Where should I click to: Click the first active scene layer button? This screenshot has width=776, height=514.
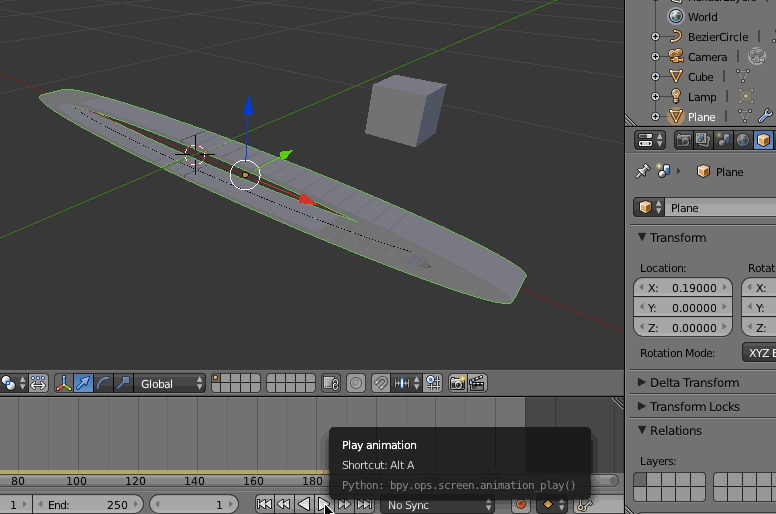point(216,378)
